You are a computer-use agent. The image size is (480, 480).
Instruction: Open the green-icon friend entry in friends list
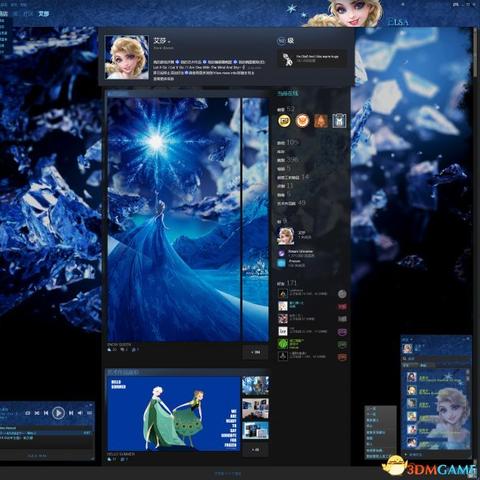[312, 344]
